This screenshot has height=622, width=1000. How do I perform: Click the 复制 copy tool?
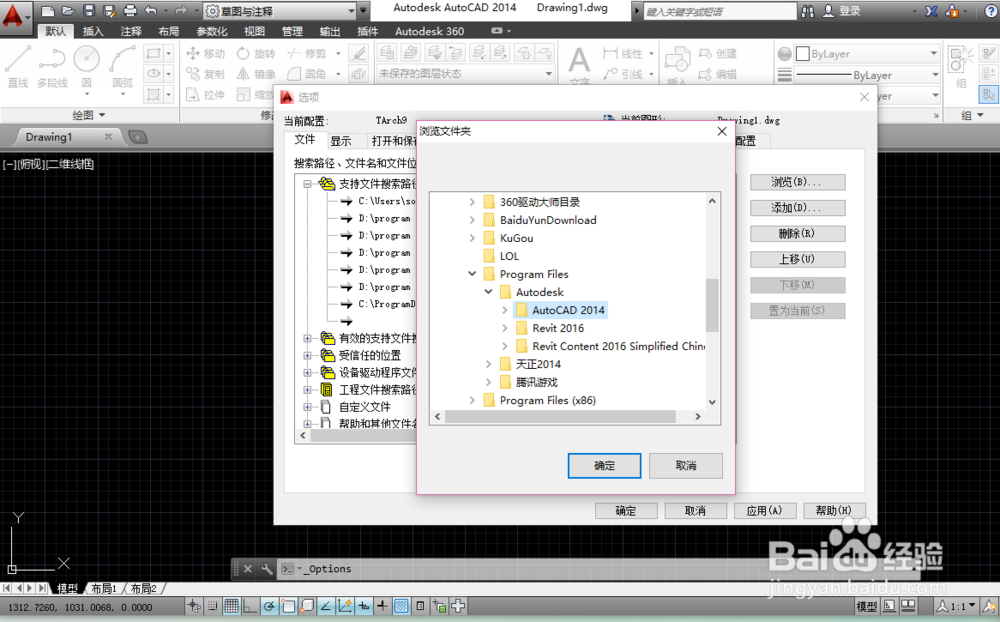205,74
